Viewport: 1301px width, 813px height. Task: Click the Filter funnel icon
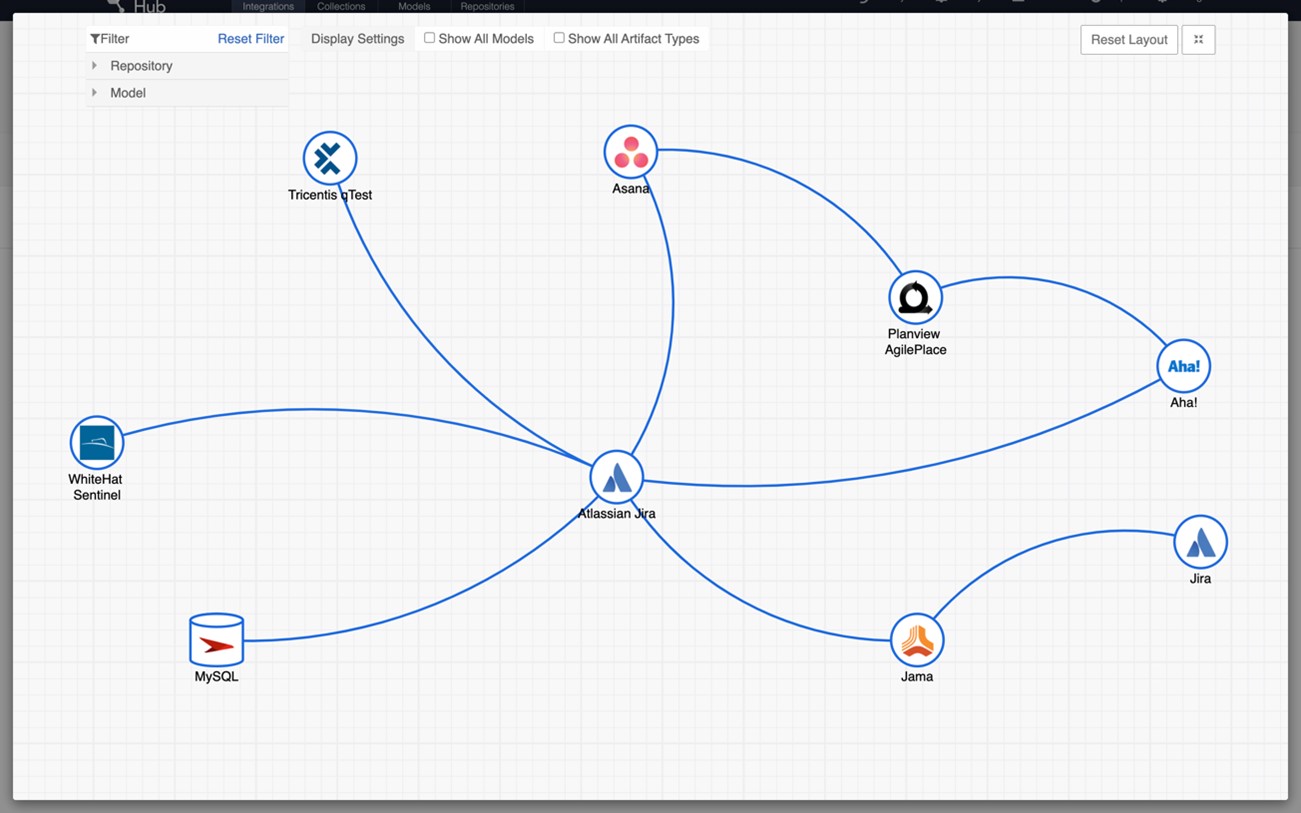[95, 39]
